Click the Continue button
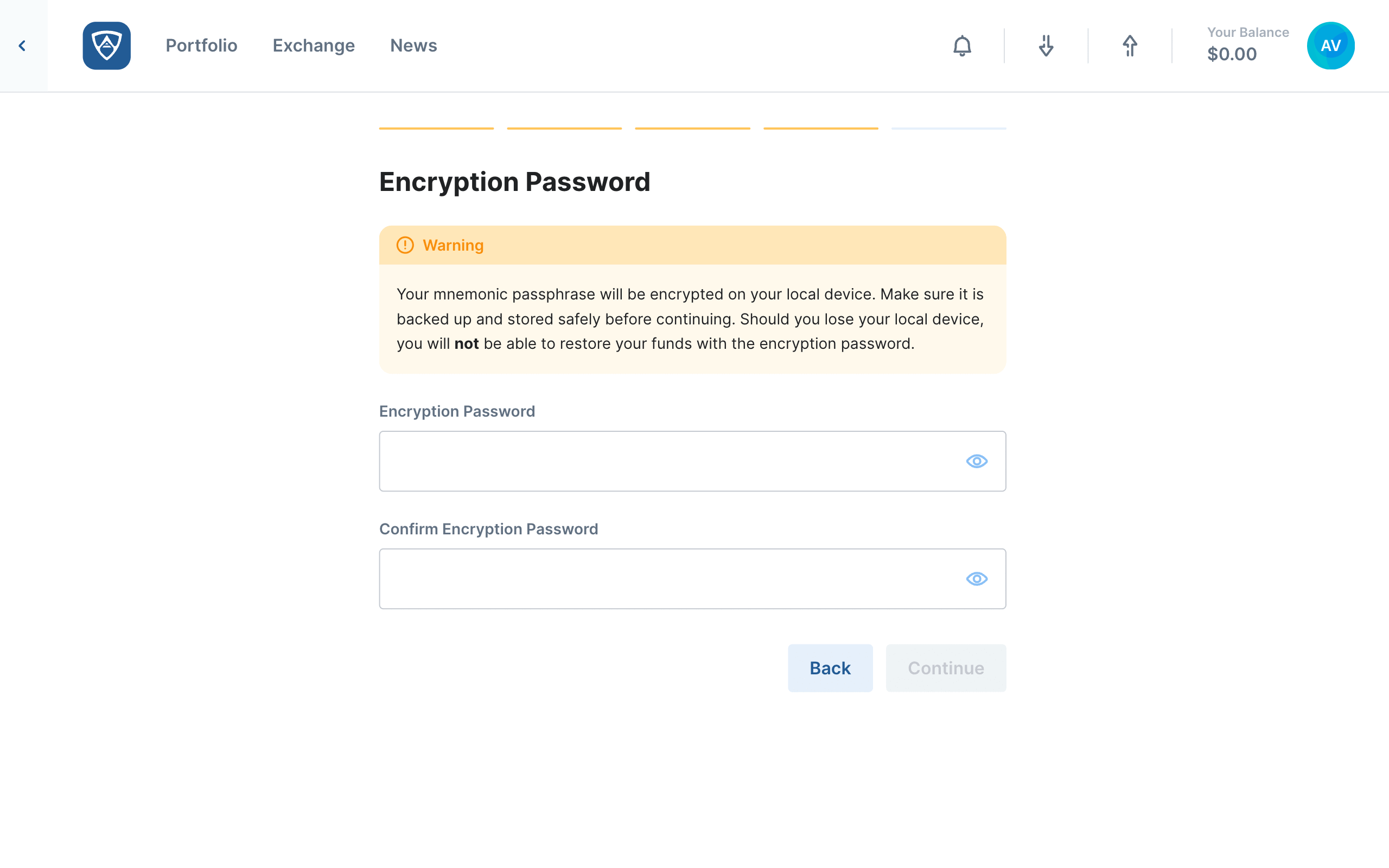This screenshot has height=868, width=1389. tap(945, 668)
